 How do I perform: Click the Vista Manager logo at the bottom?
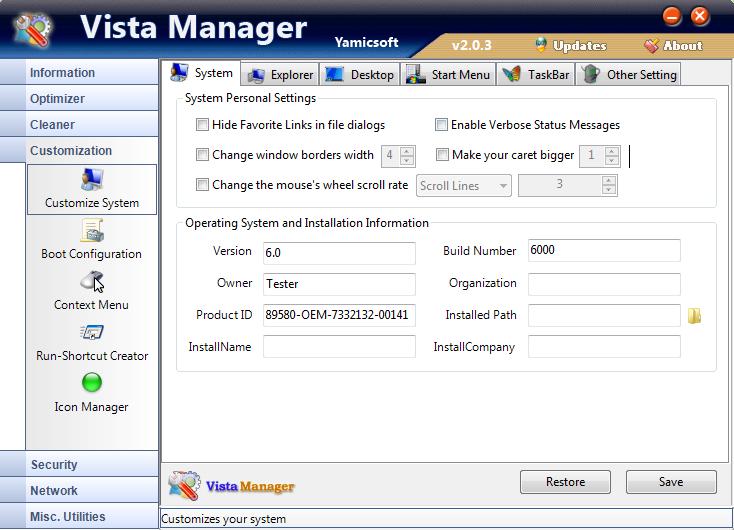tap(184, 485)
